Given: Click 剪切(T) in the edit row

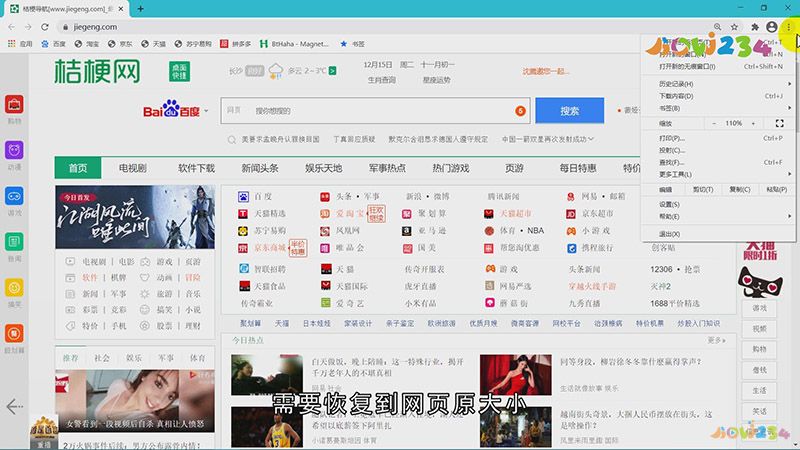Looking at the screenshot, I should click(703, 189).
